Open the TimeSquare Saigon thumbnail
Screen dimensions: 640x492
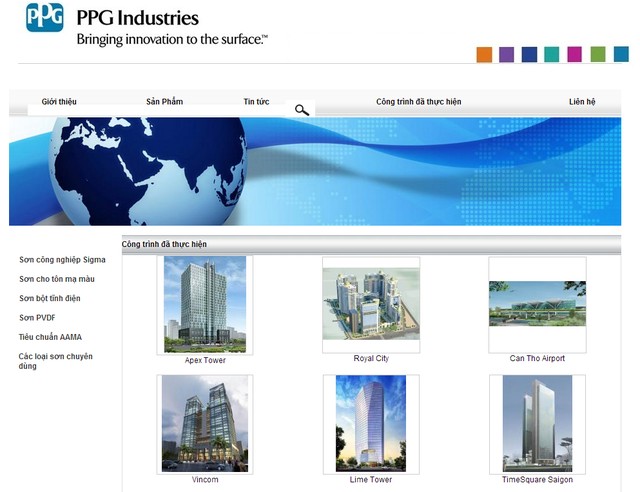(538, 424)
